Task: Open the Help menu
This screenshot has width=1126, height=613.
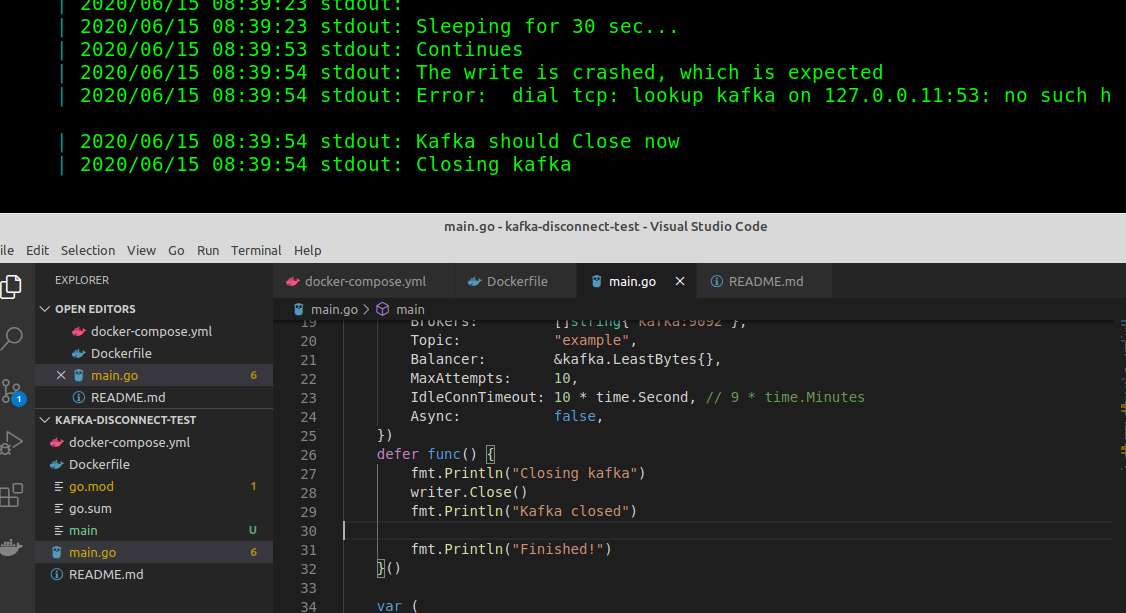Action: [307, 251]
